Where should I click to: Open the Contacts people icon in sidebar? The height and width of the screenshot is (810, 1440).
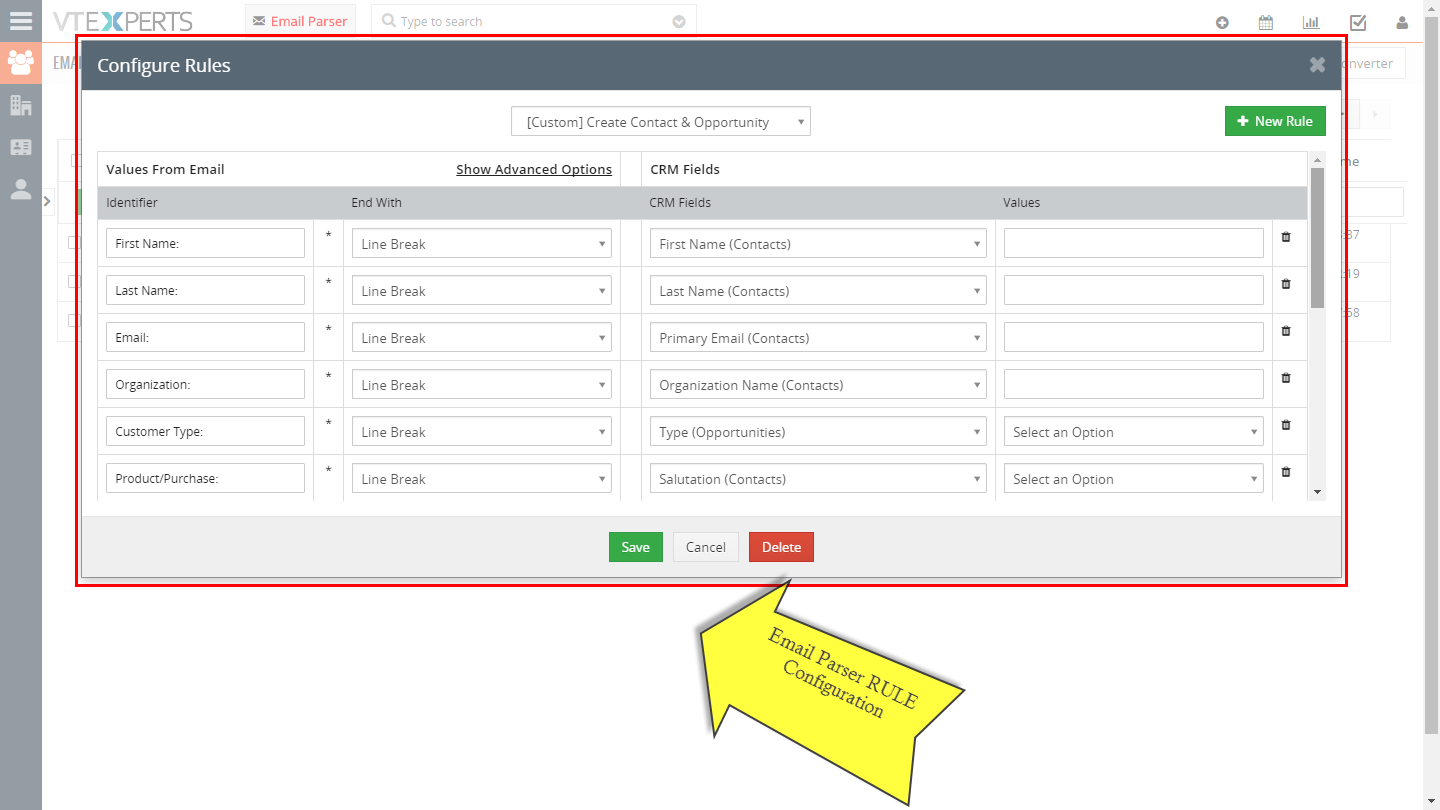[20, 63]
